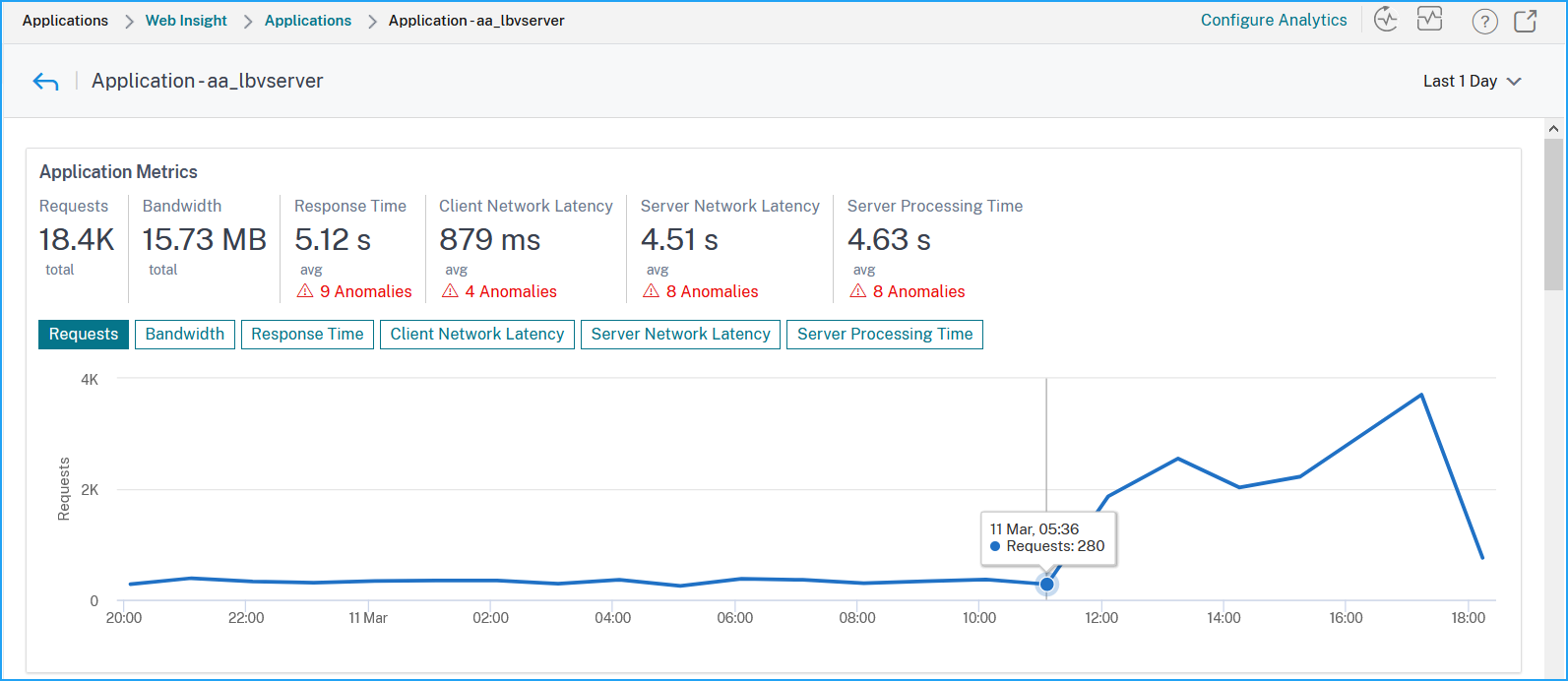The image size is (1568, 681).
Task: Click the export arrow icon
Action: pyautogui.click(x=1526, y=21)
